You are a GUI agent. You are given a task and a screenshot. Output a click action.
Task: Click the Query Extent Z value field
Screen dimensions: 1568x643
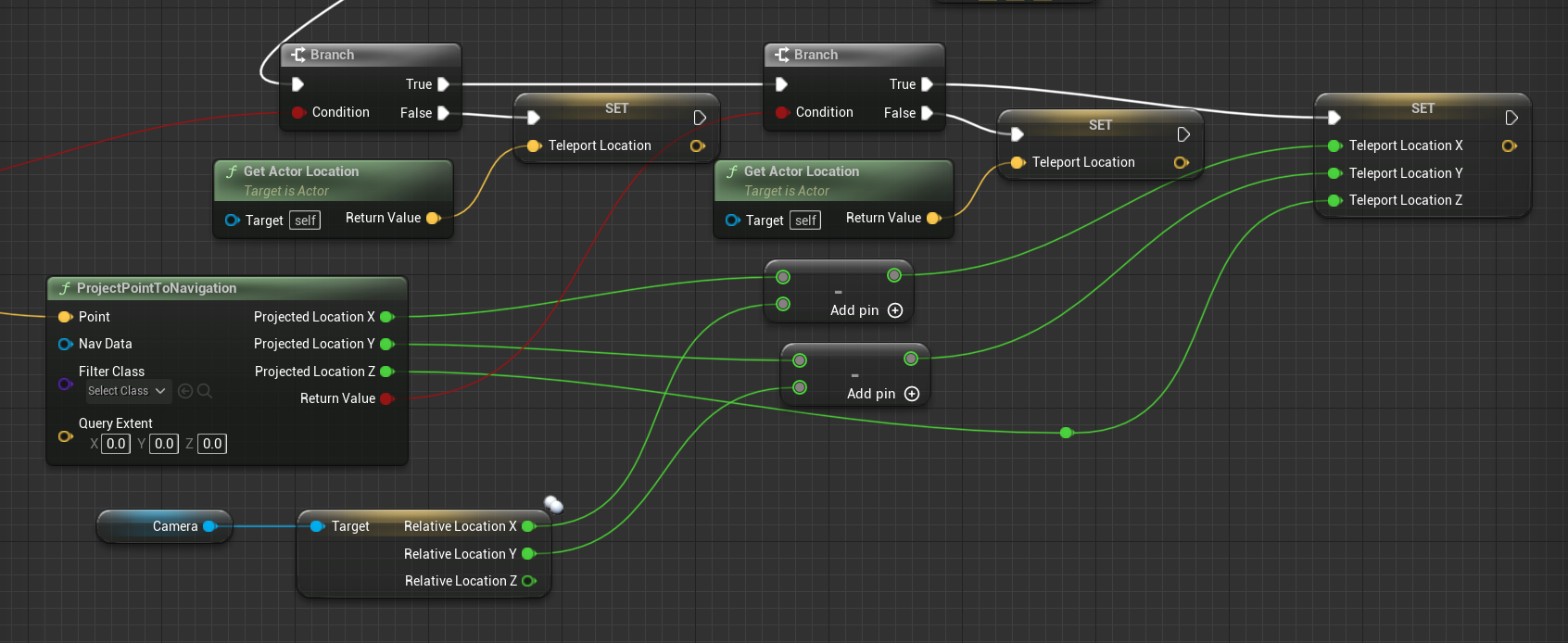[212, 444]
